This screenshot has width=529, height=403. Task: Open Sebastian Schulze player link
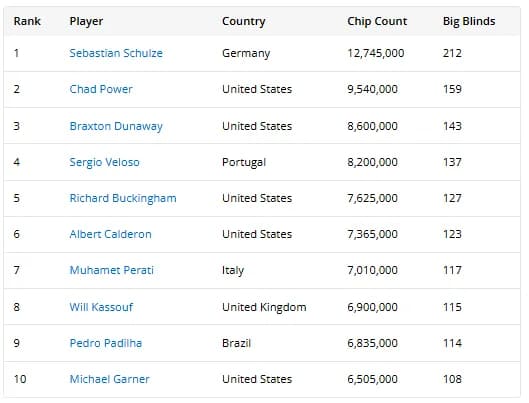(116, 53)
